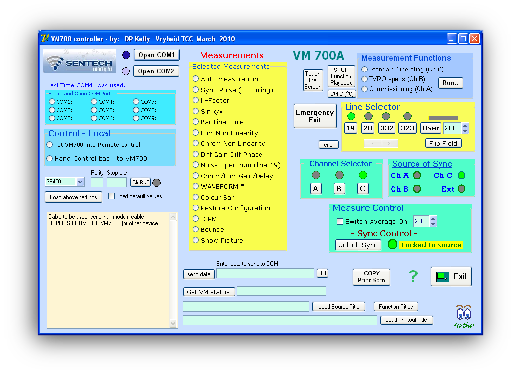Click Open COM1 button
Viewport: 513px width, 373px height.
click(x=157, y=55)
